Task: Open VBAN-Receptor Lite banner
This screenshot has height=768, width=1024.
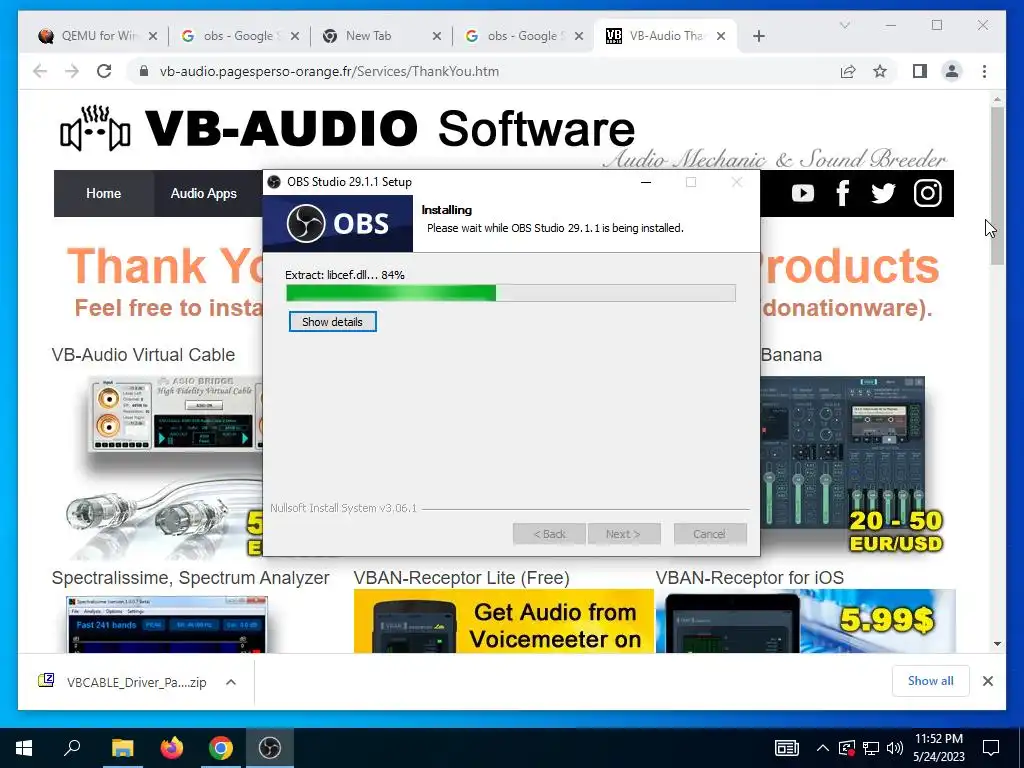Action: [x=504, y=621]
